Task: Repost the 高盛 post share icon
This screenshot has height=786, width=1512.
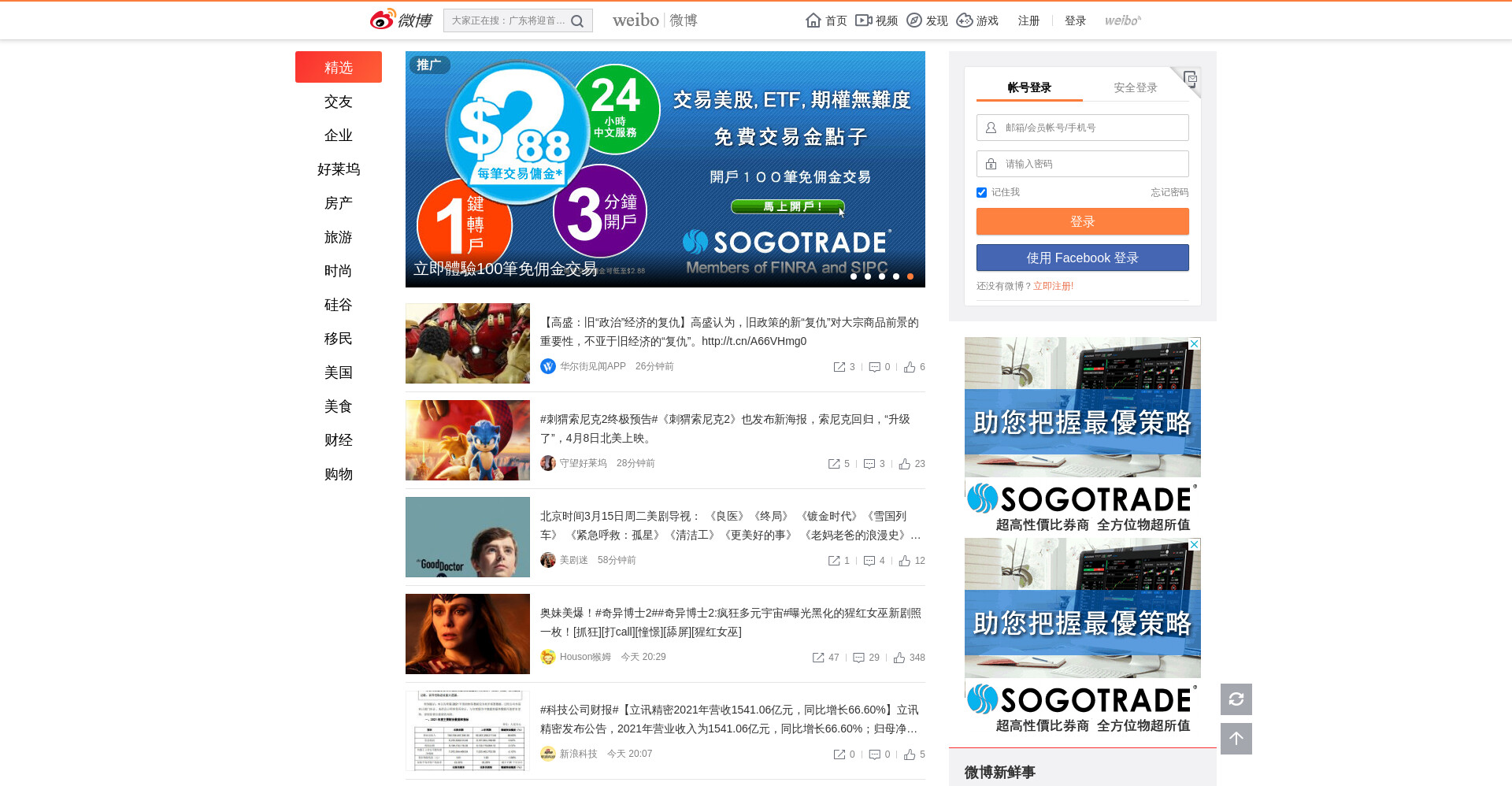Action: coord(839,367)
